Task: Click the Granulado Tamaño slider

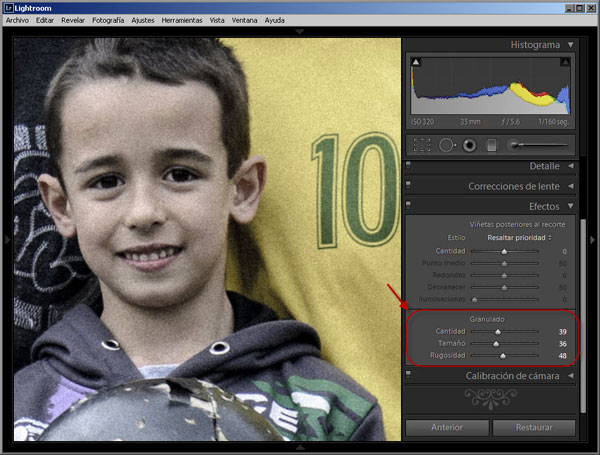Action: pos(504,344)
